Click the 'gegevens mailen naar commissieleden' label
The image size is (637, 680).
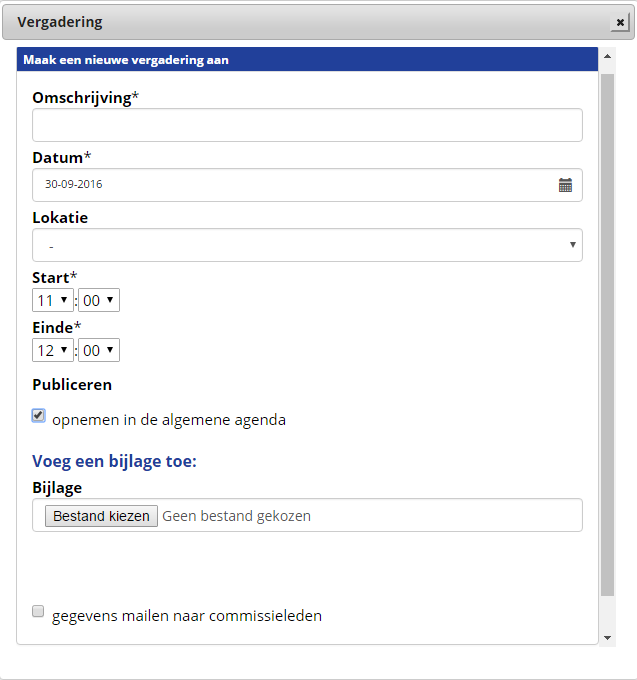click(187, 616)
